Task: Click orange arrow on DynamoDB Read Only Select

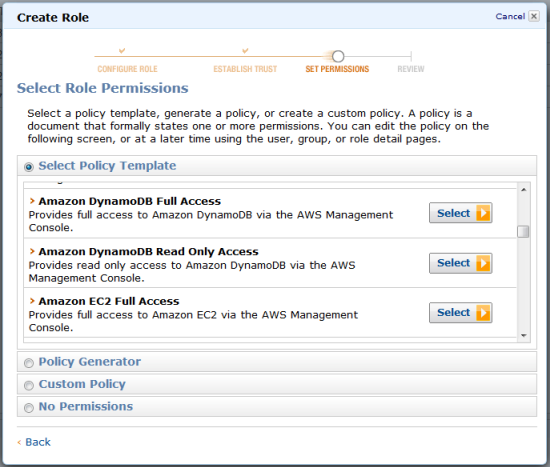Action: 483,263
